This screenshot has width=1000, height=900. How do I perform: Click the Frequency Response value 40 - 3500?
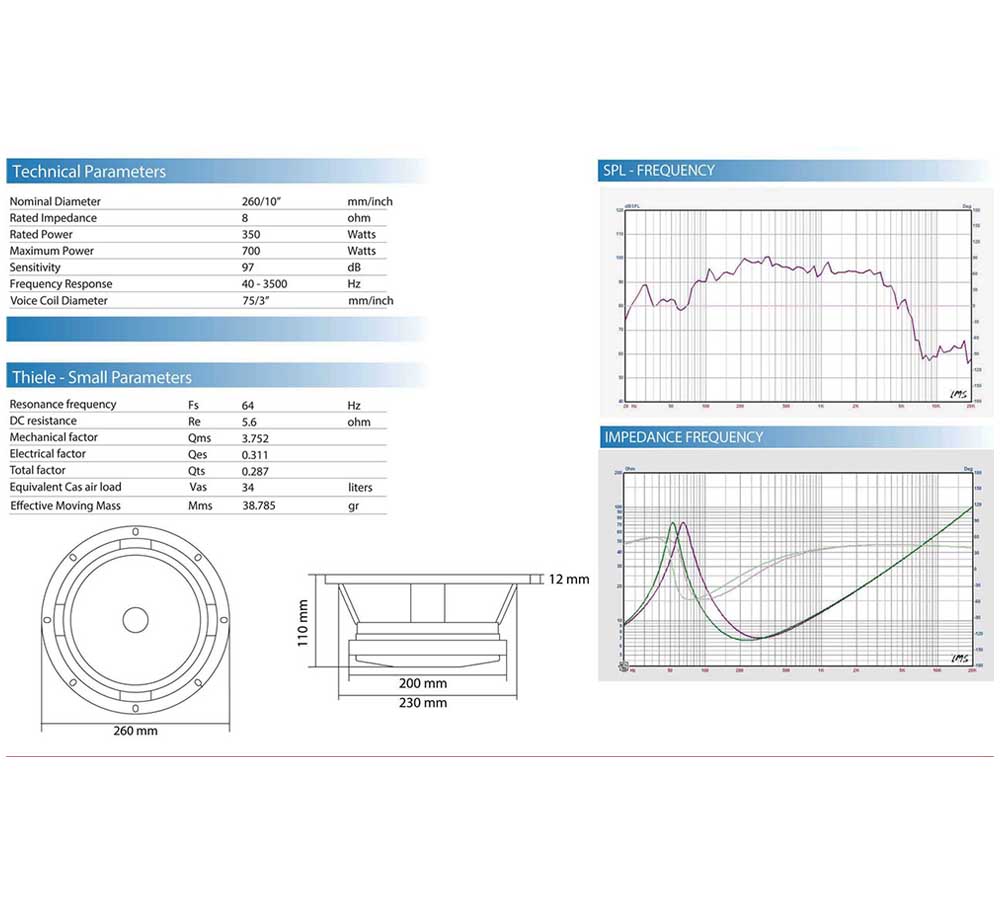pyautogui.click(x=264, y=284)
